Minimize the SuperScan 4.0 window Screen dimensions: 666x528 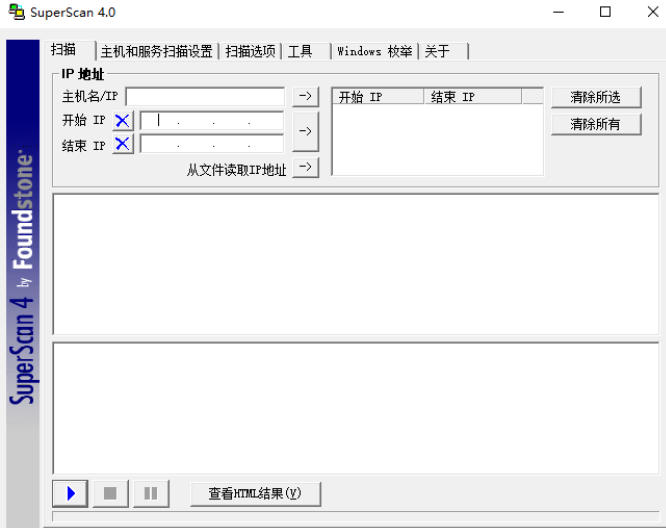558,12
